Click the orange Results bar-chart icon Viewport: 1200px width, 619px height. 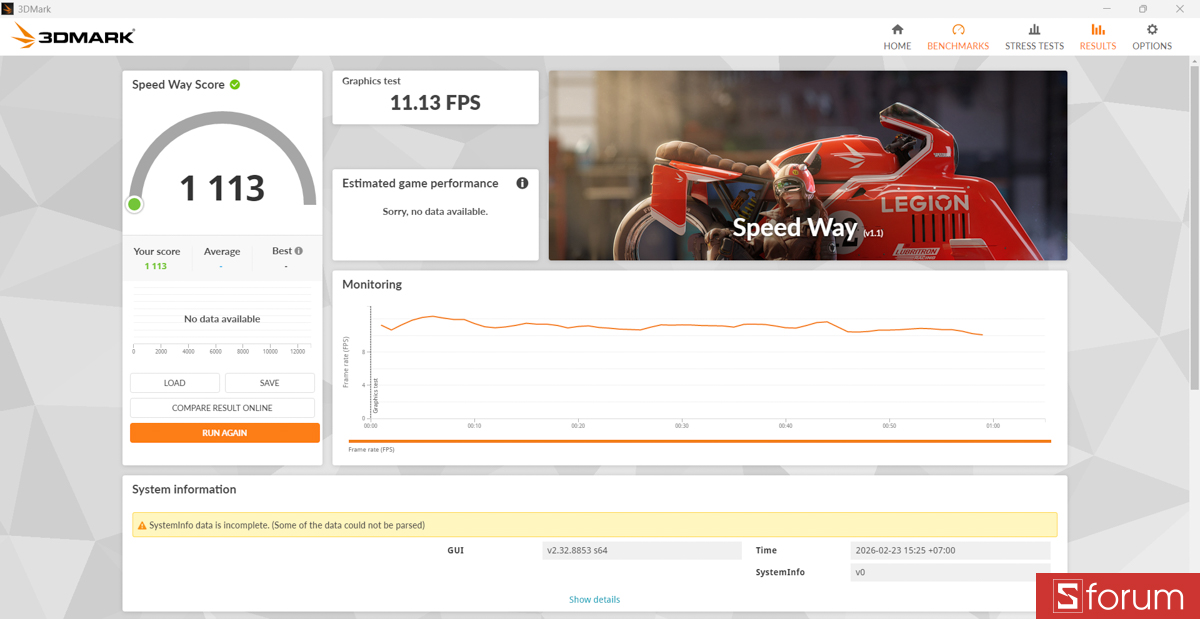(1097, 31)
